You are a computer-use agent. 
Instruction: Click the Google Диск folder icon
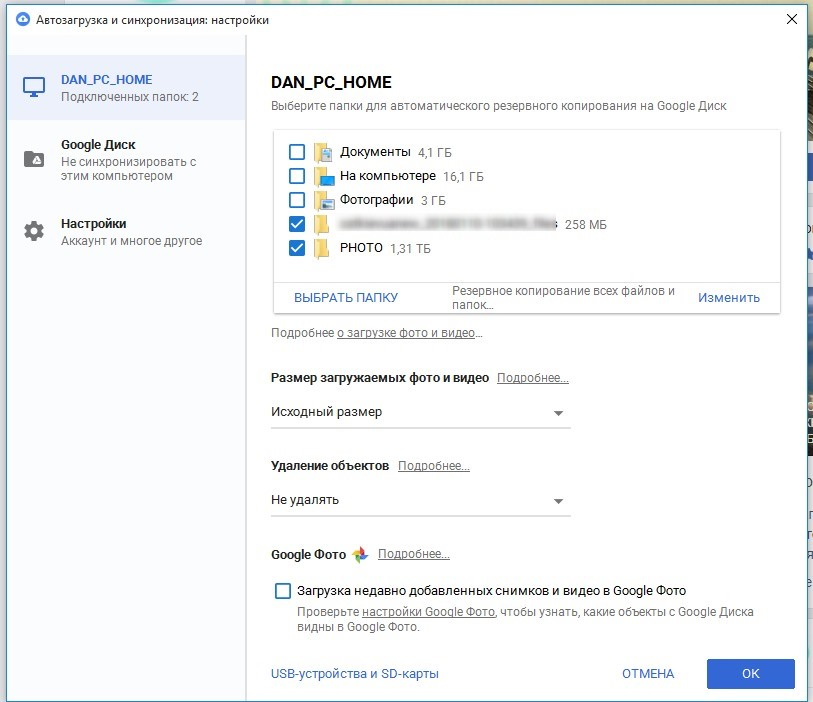pos(34,160)
